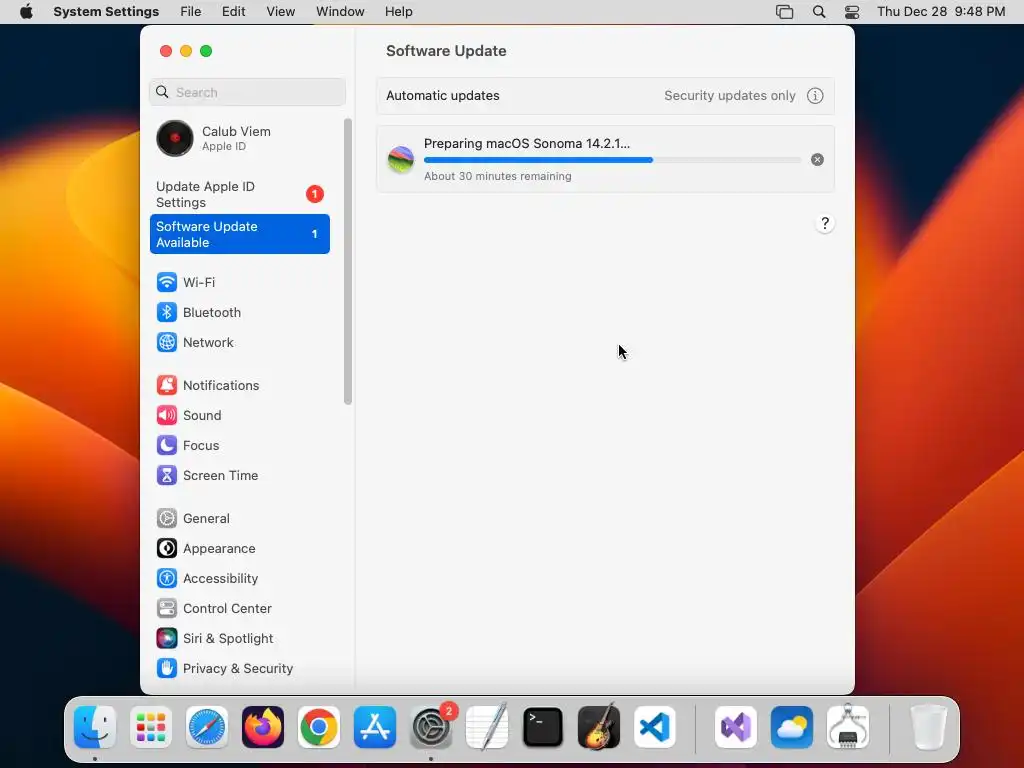Open Screen Time settings

pyautogui.click(x=239, y=475)
